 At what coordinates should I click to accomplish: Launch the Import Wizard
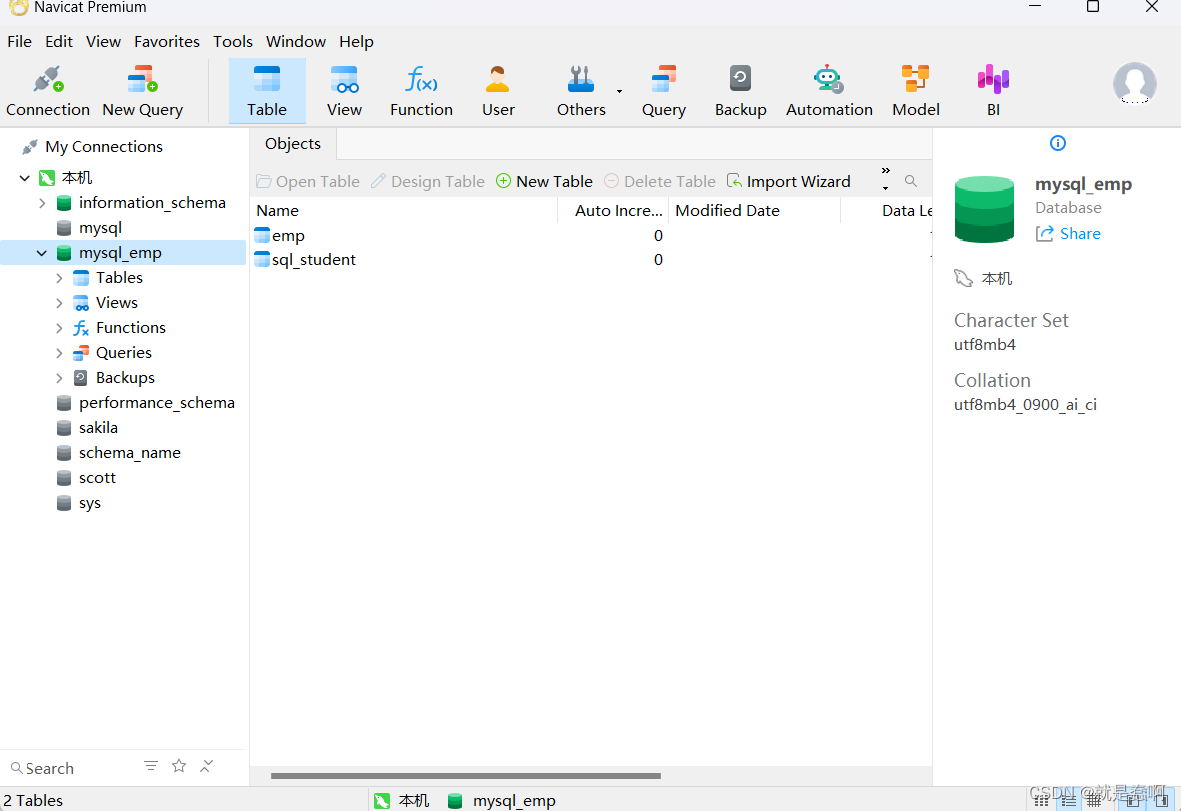[x=789, y=181]
